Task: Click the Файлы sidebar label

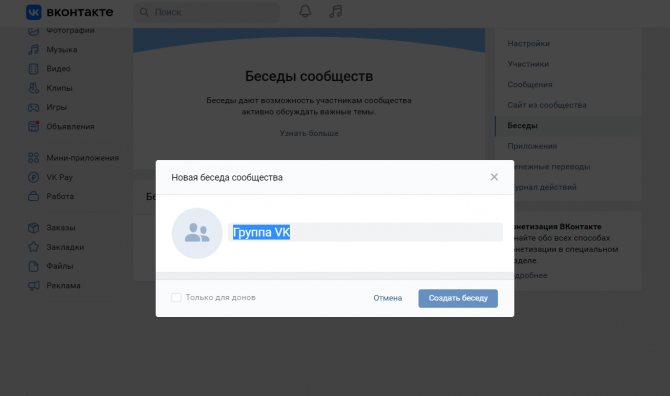Action: click(x=60, y=266)
